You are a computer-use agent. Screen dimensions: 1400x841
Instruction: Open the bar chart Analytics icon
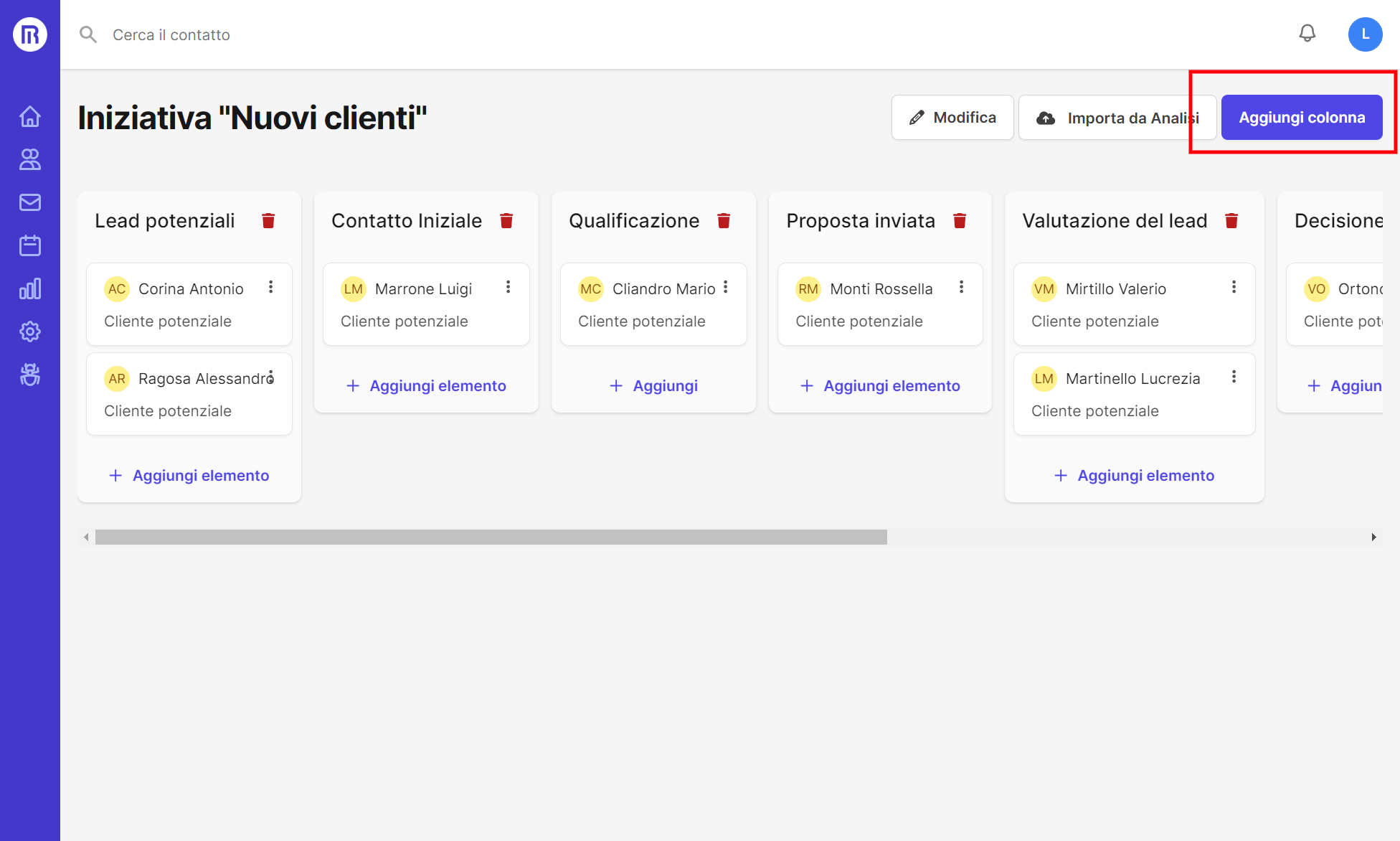pyautogui.click(x=30, y=288)
